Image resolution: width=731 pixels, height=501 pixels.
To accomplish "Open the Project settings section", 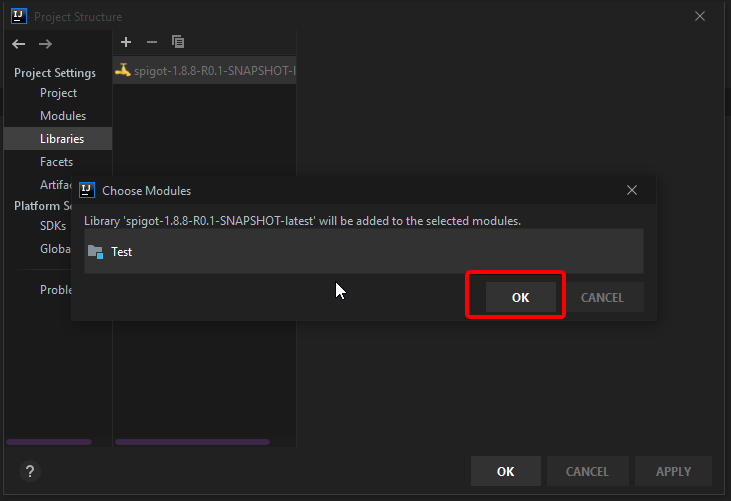I will [x=58, y=93].
